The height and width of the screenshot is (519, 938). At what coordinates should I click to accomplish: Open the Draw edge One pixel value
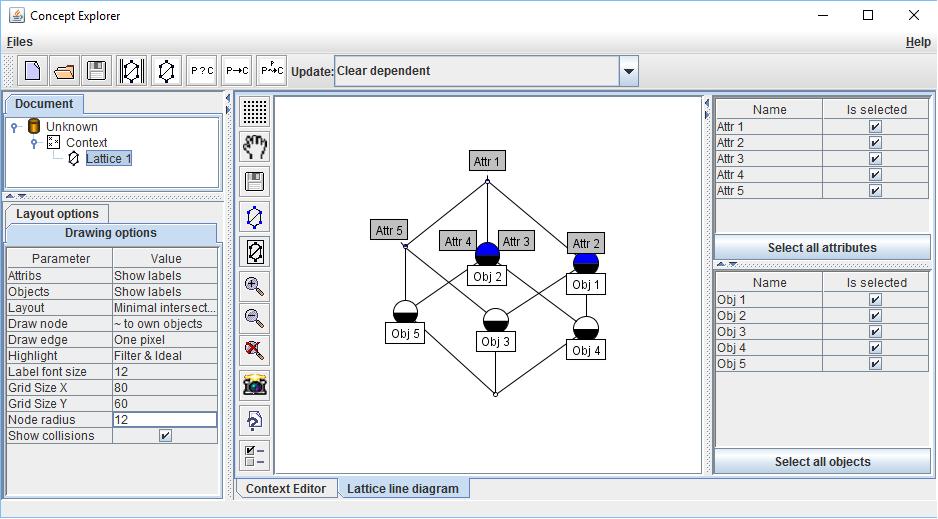165,340
